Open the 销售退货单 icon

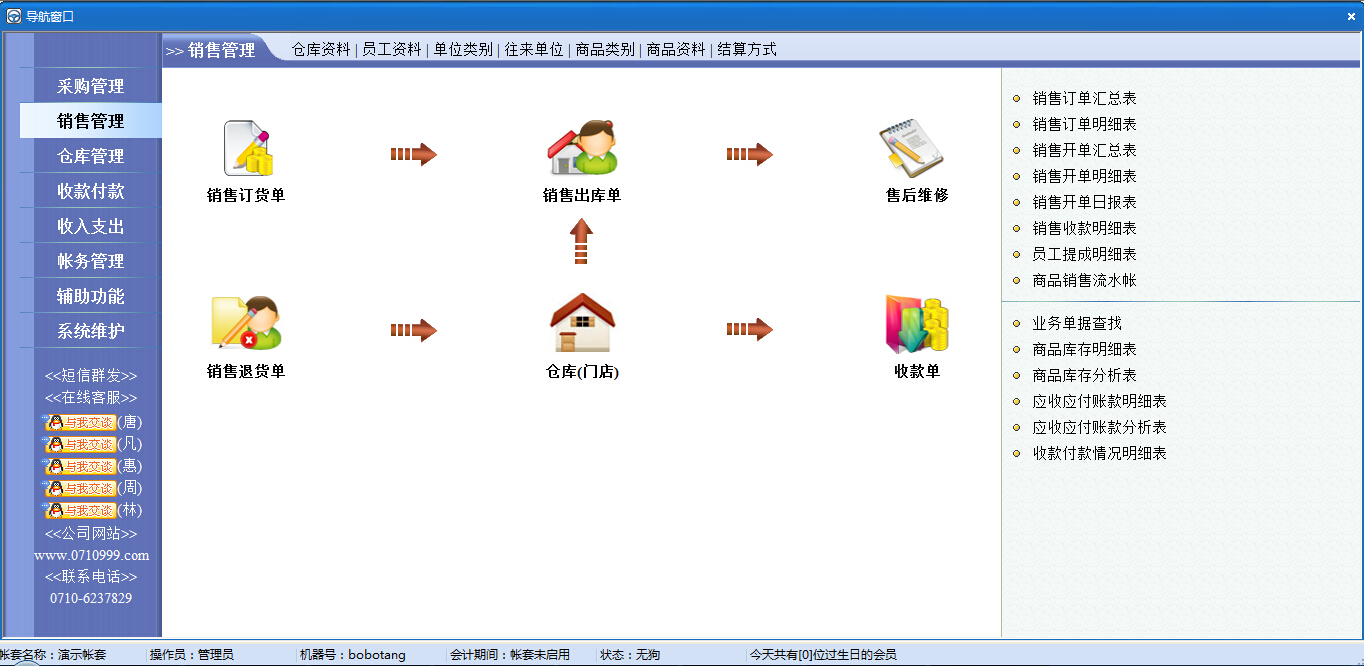click(247, 322)
